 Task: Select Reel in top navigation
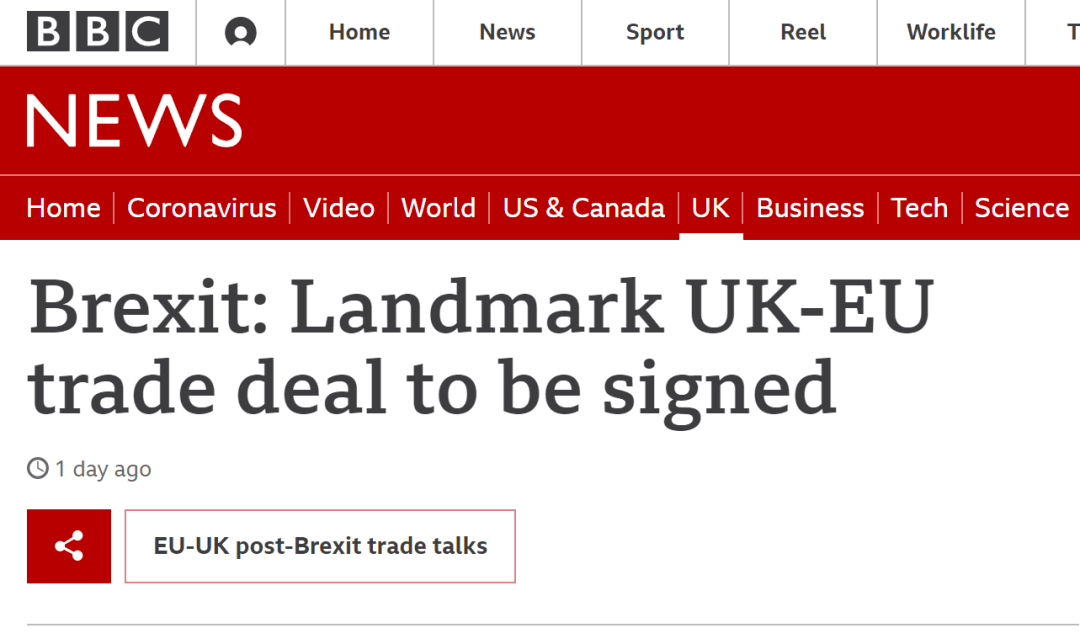click(x=803, y=32)
